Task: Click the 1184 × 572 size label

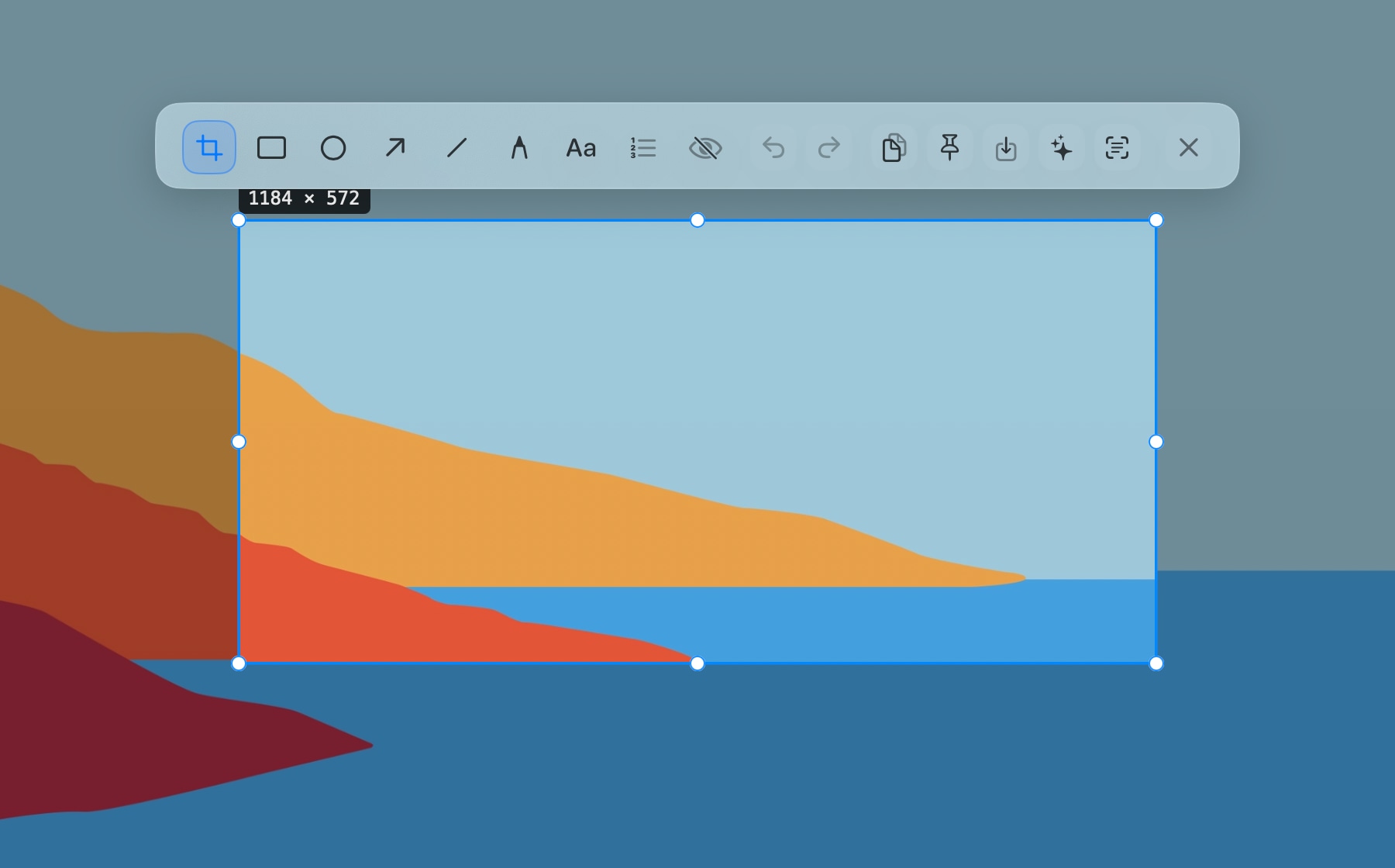Action: point(305,199)
